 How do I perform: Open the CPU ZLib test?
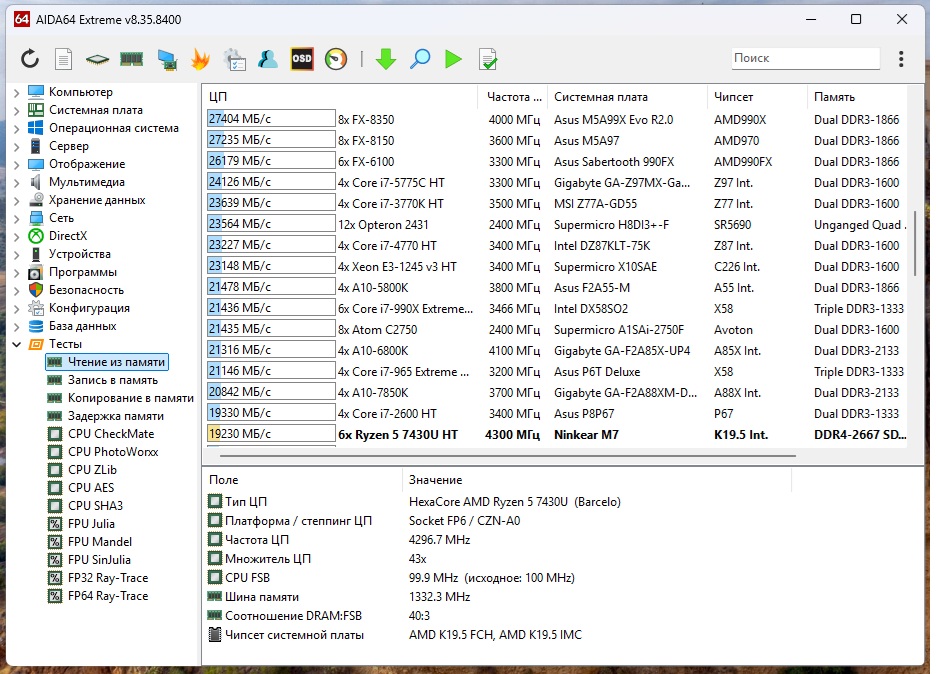click(93, 469)
